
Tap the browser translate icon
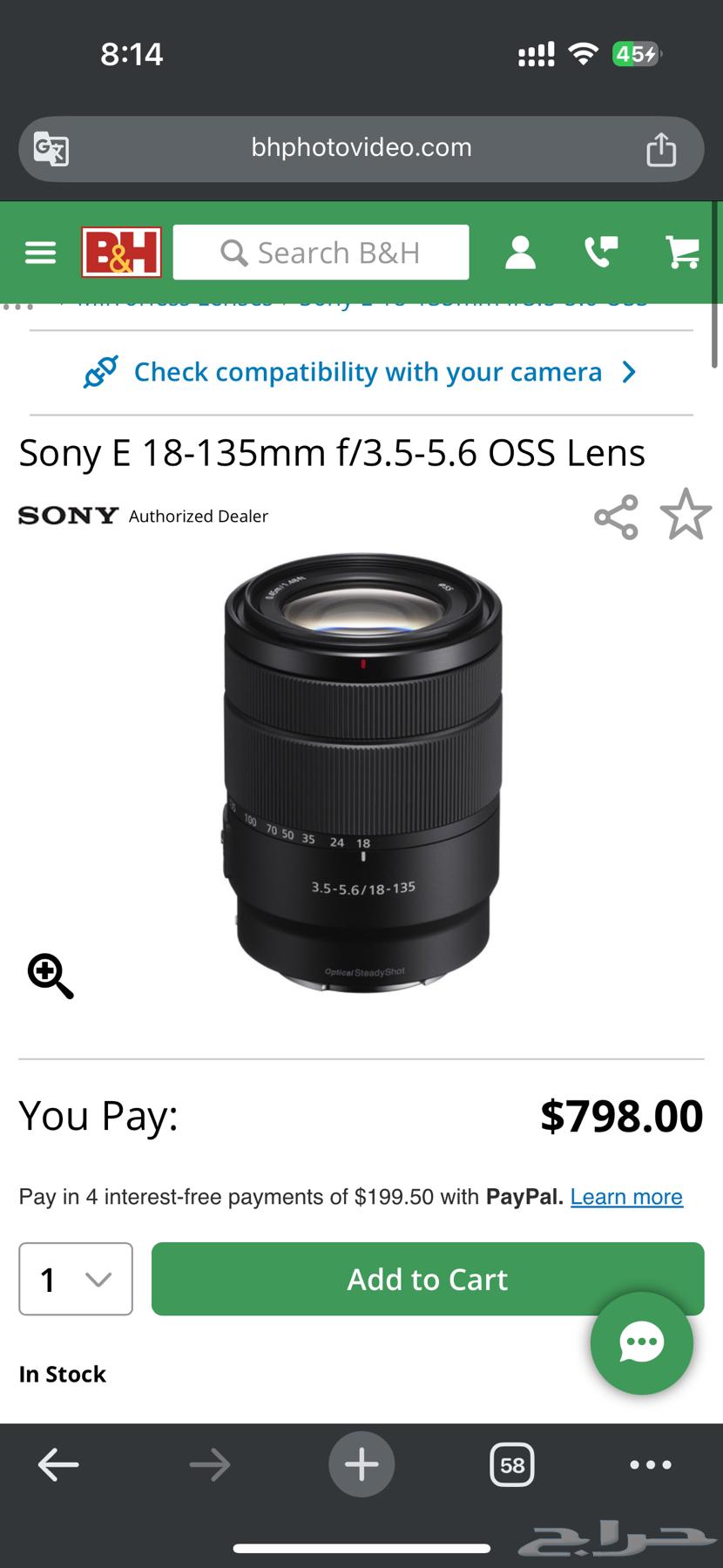51,149
